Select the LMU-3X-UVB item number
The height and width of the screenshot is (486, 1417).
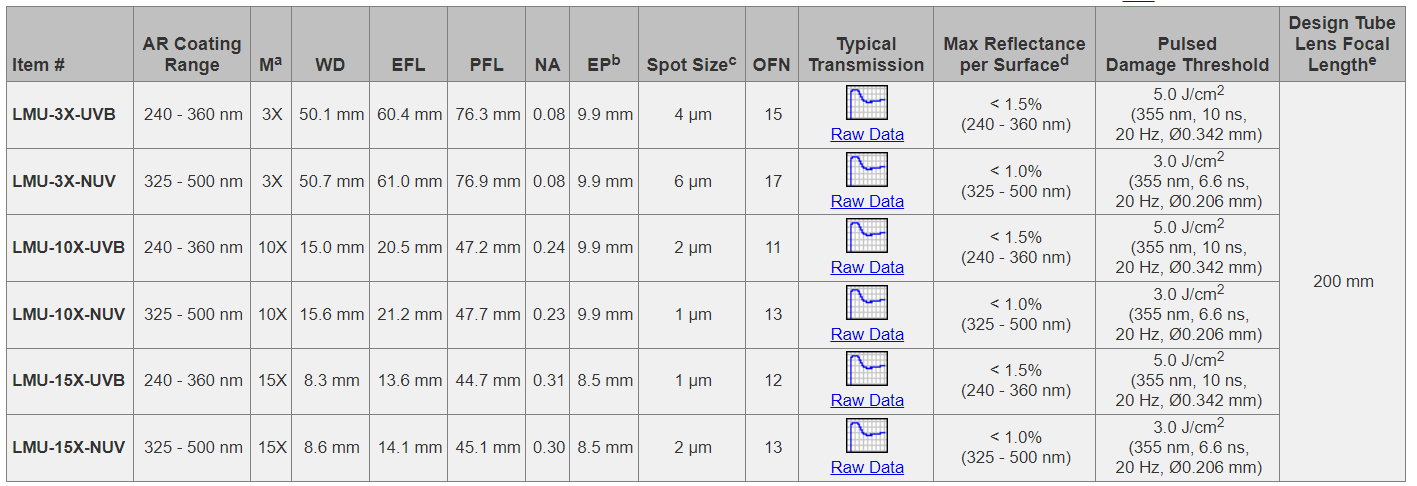click(x=64, y=114)
